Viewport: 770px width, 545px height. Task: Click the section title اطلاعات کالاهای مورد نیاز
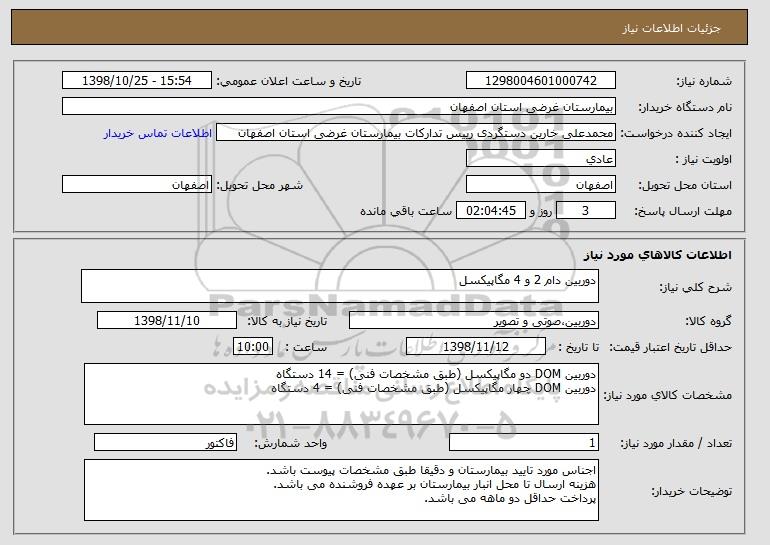tap(658, 254)
